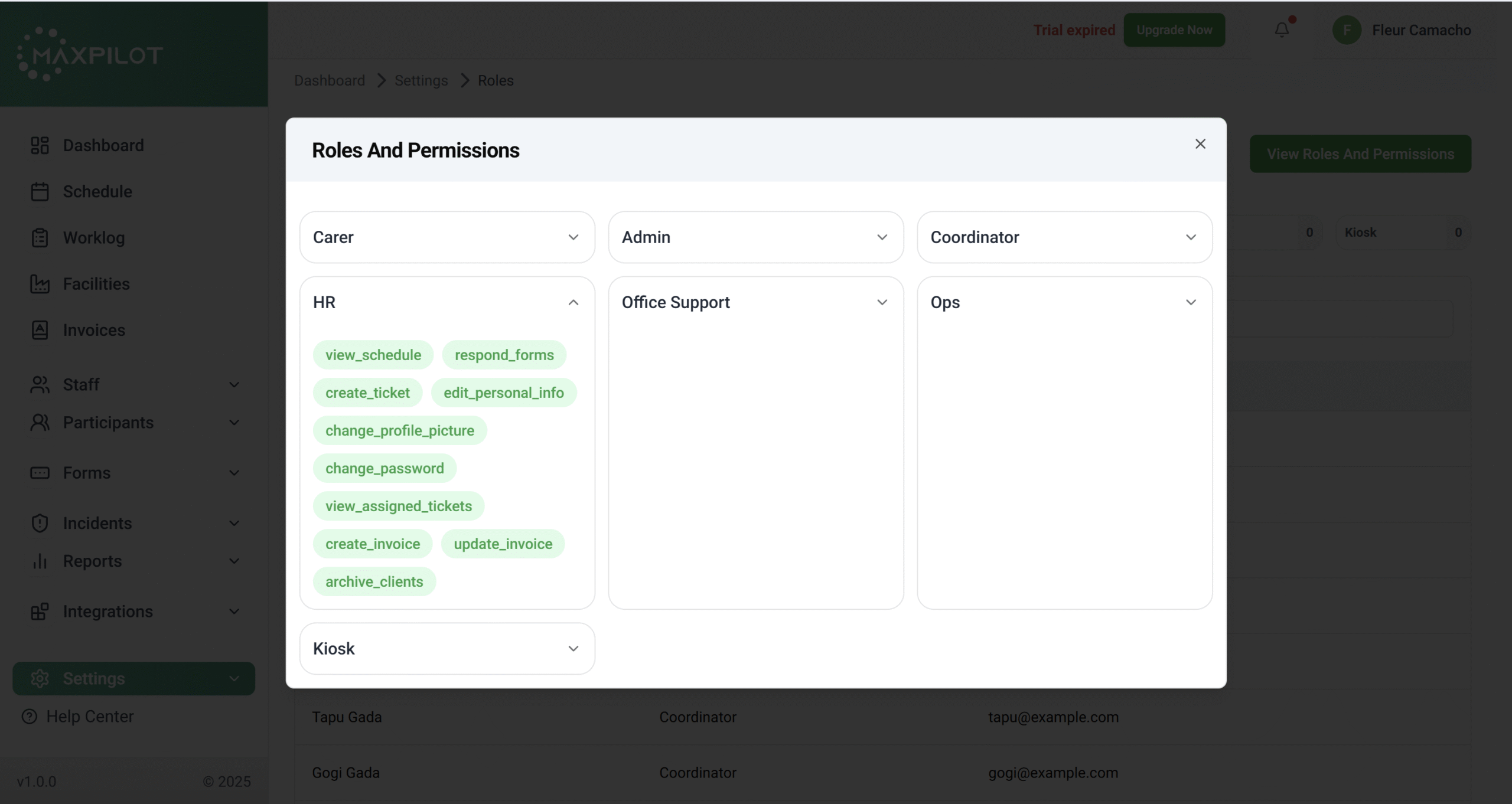Click the Invoices document icon
This screenshot has height=804, width=1512.
pyautogui.click(x=40, y=330)
